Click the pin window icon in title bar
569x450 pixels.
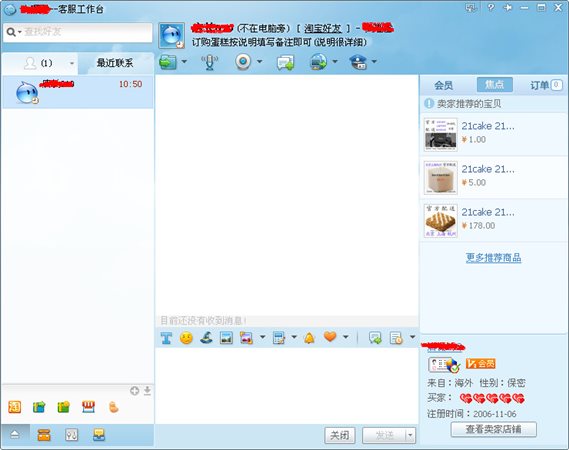pyautogui.click(x=508, y=8)
